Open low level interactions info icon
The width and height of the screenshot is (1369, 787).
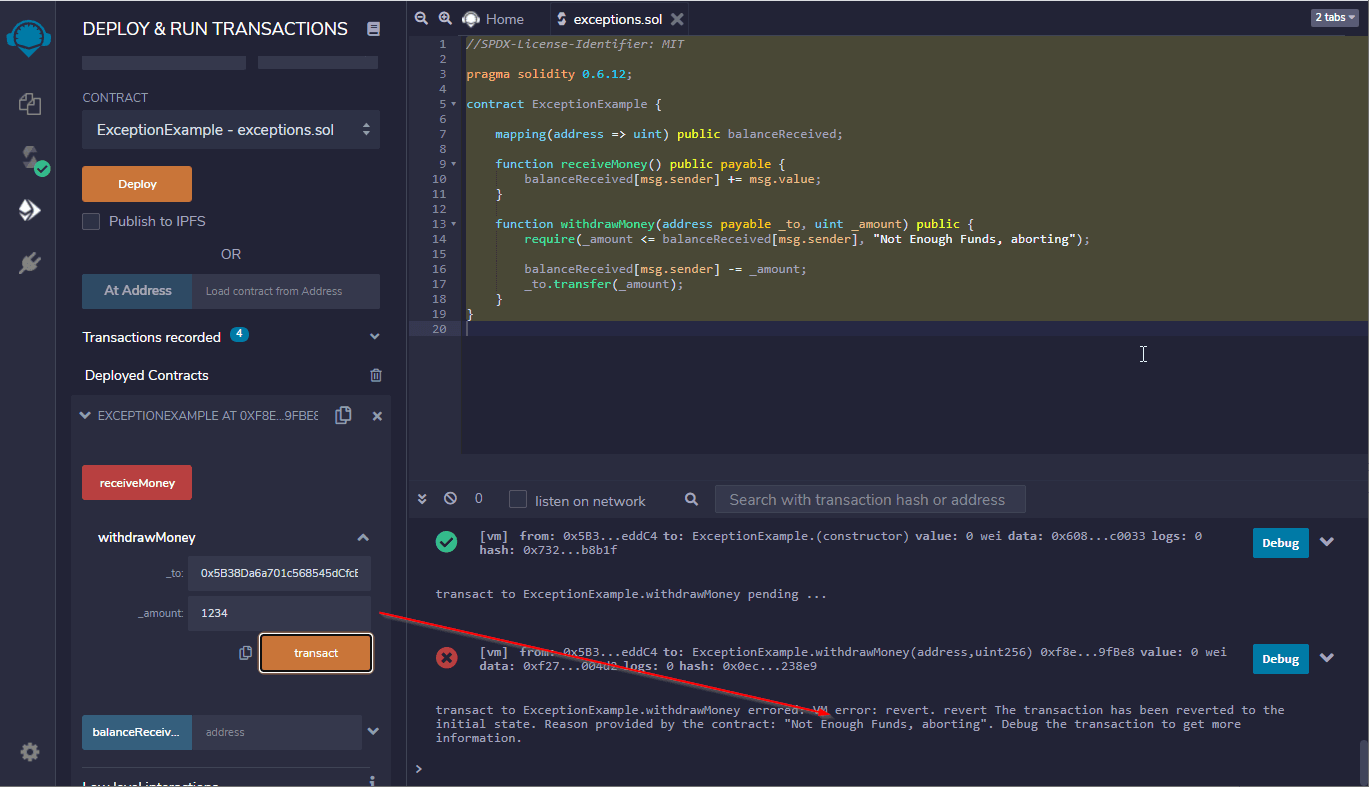pos(372,781)
